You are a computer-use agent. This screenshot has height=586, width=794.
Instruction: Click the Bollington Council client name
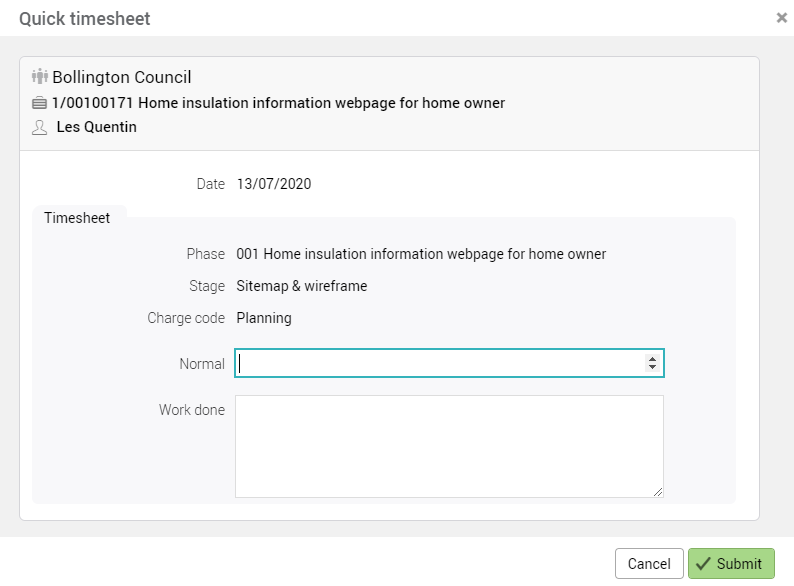[121, 77]
